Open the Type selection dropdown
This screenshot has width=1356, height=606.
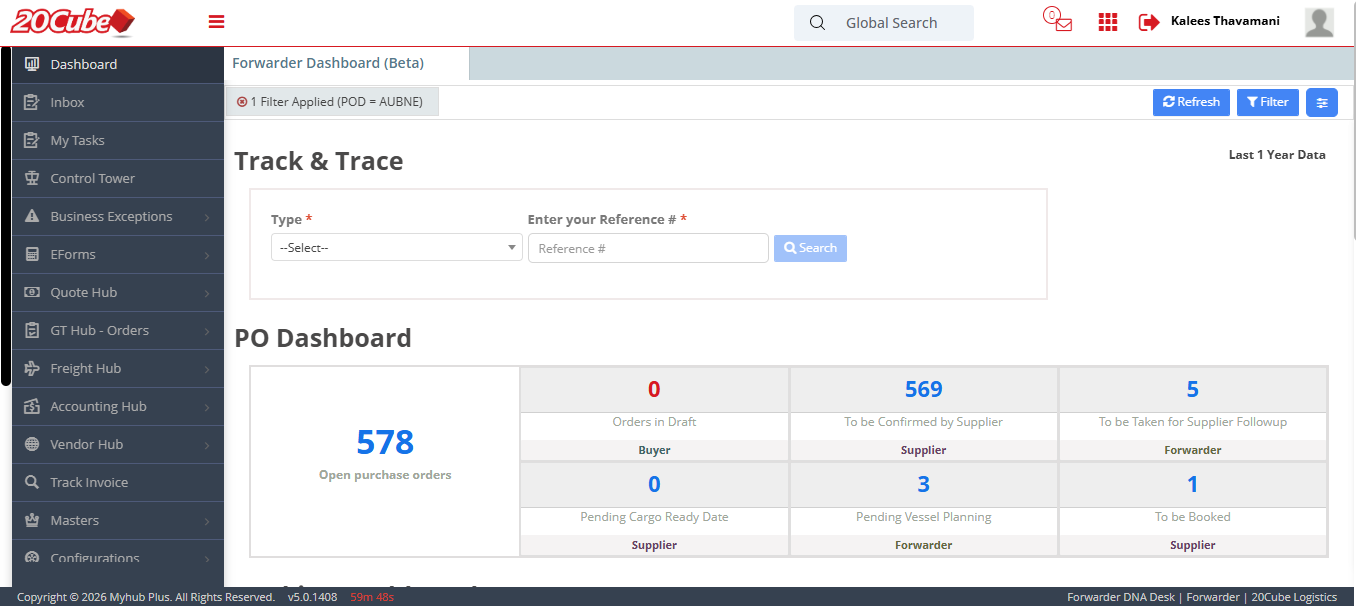396,247
